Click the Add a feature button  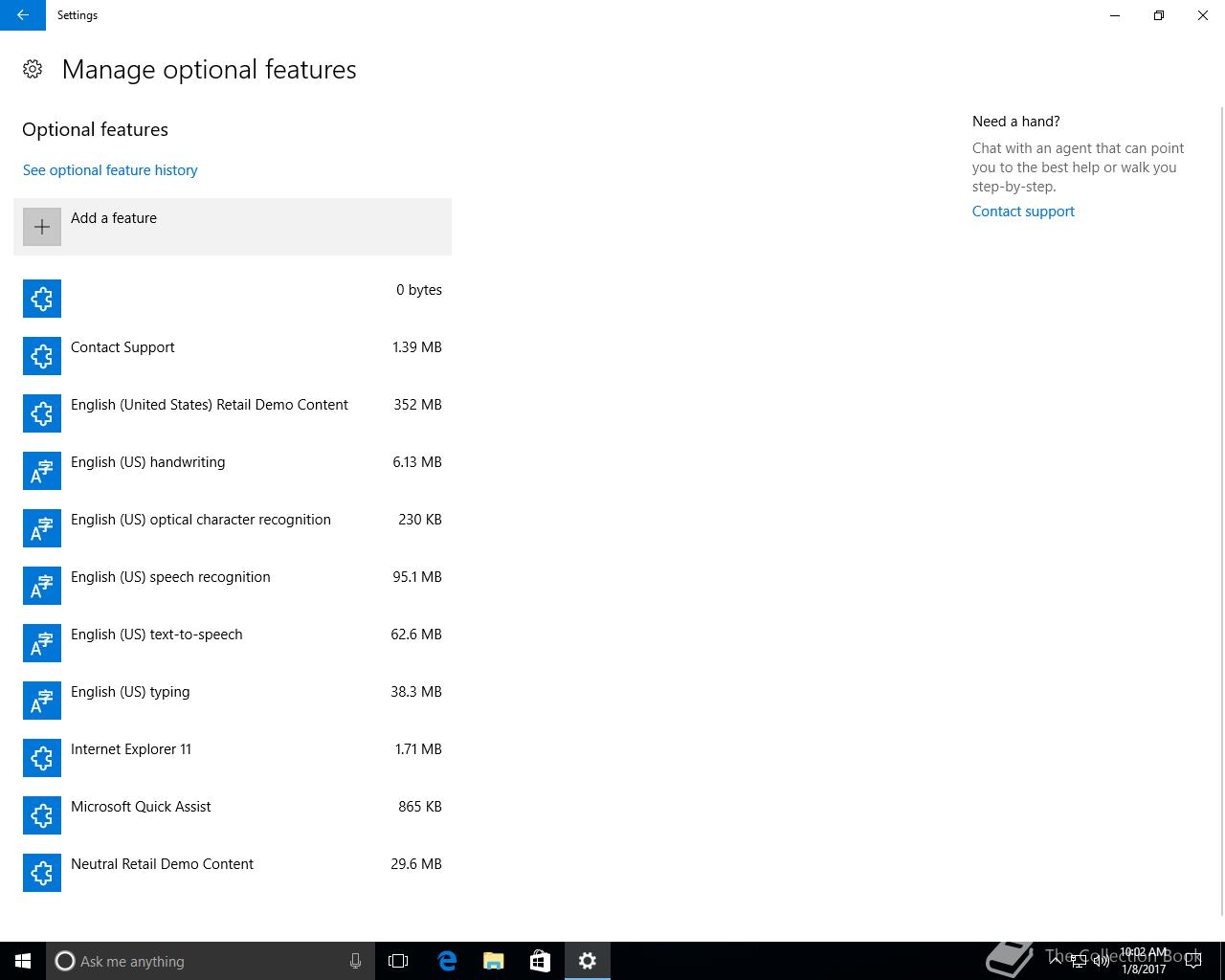pos(233,227)
